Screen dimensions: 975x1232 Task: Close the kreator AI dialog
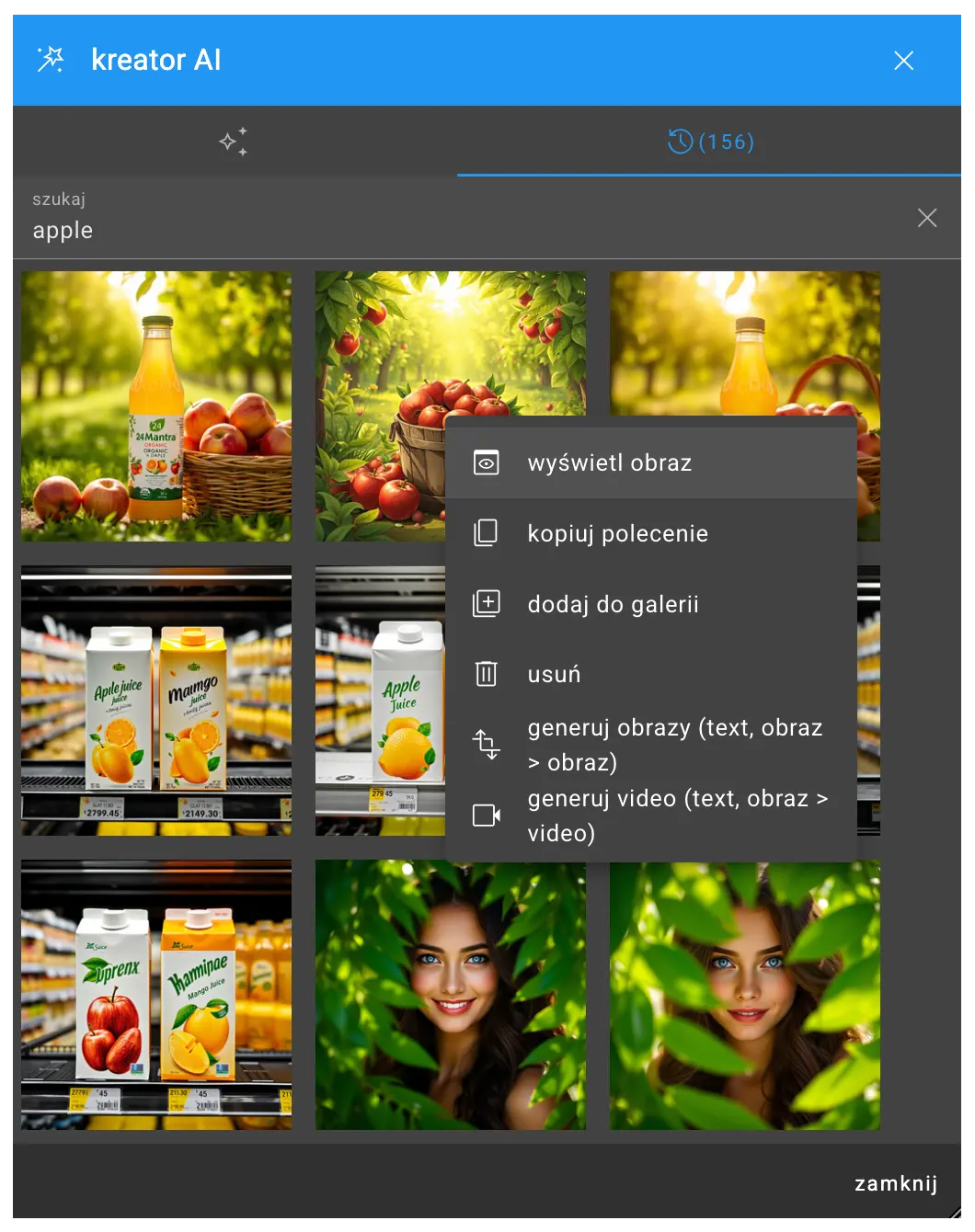pyautogui.click(x=903, y=61)
